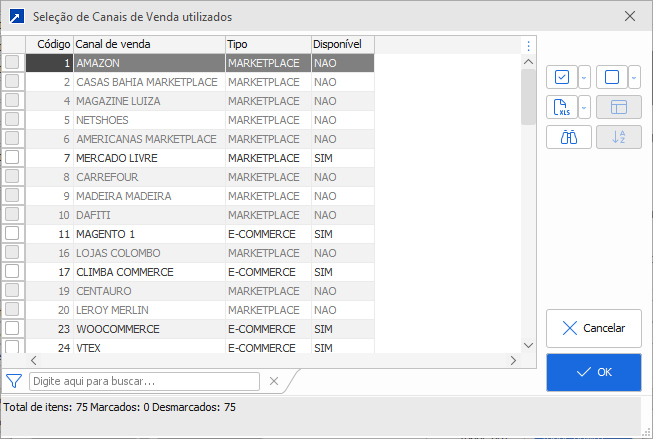Tick the checkbox for NETSHOES

pos(12,119)
